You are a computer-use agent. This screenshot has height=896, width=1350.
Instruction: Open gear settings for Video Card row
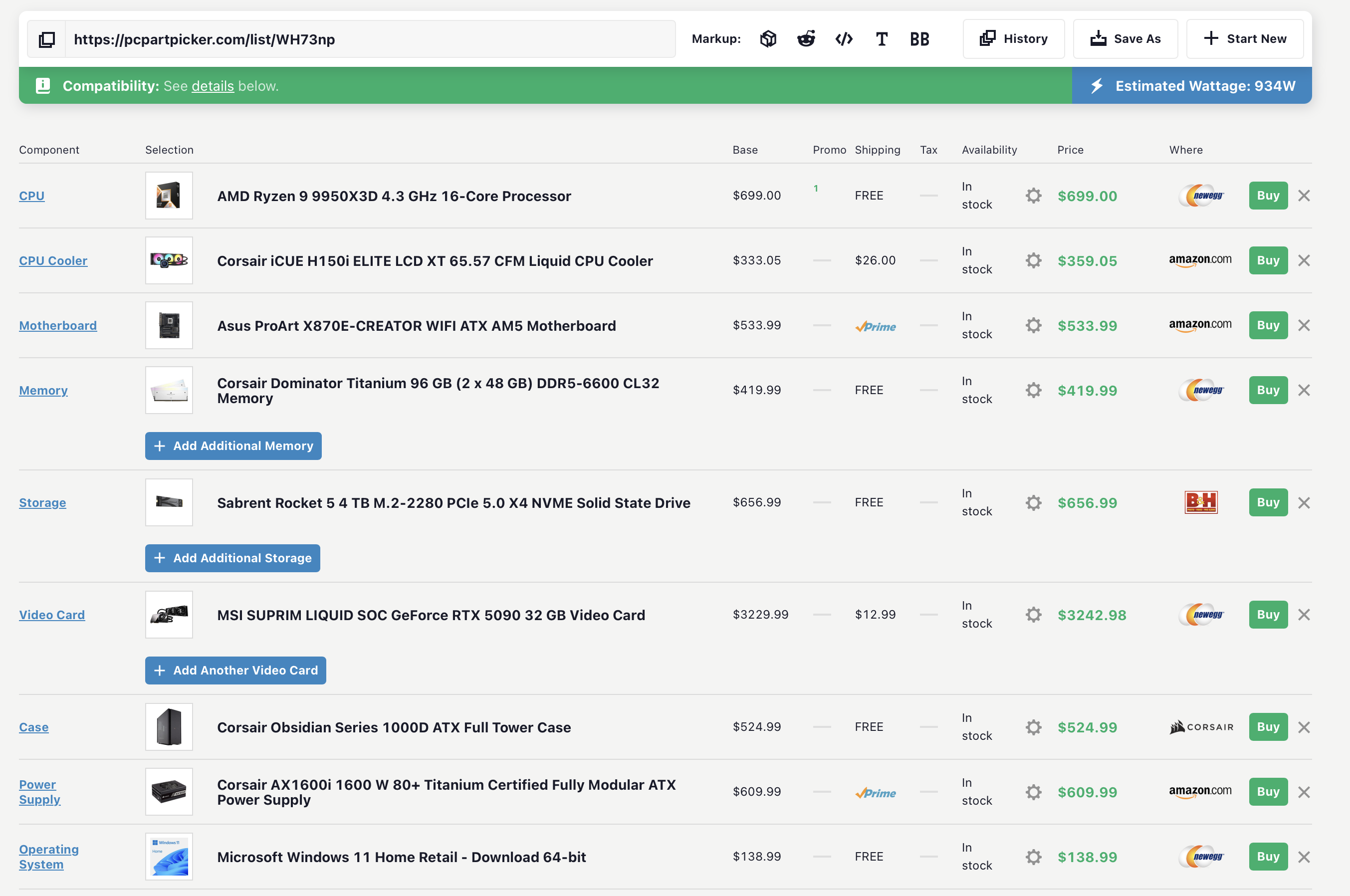[1033, 615]
